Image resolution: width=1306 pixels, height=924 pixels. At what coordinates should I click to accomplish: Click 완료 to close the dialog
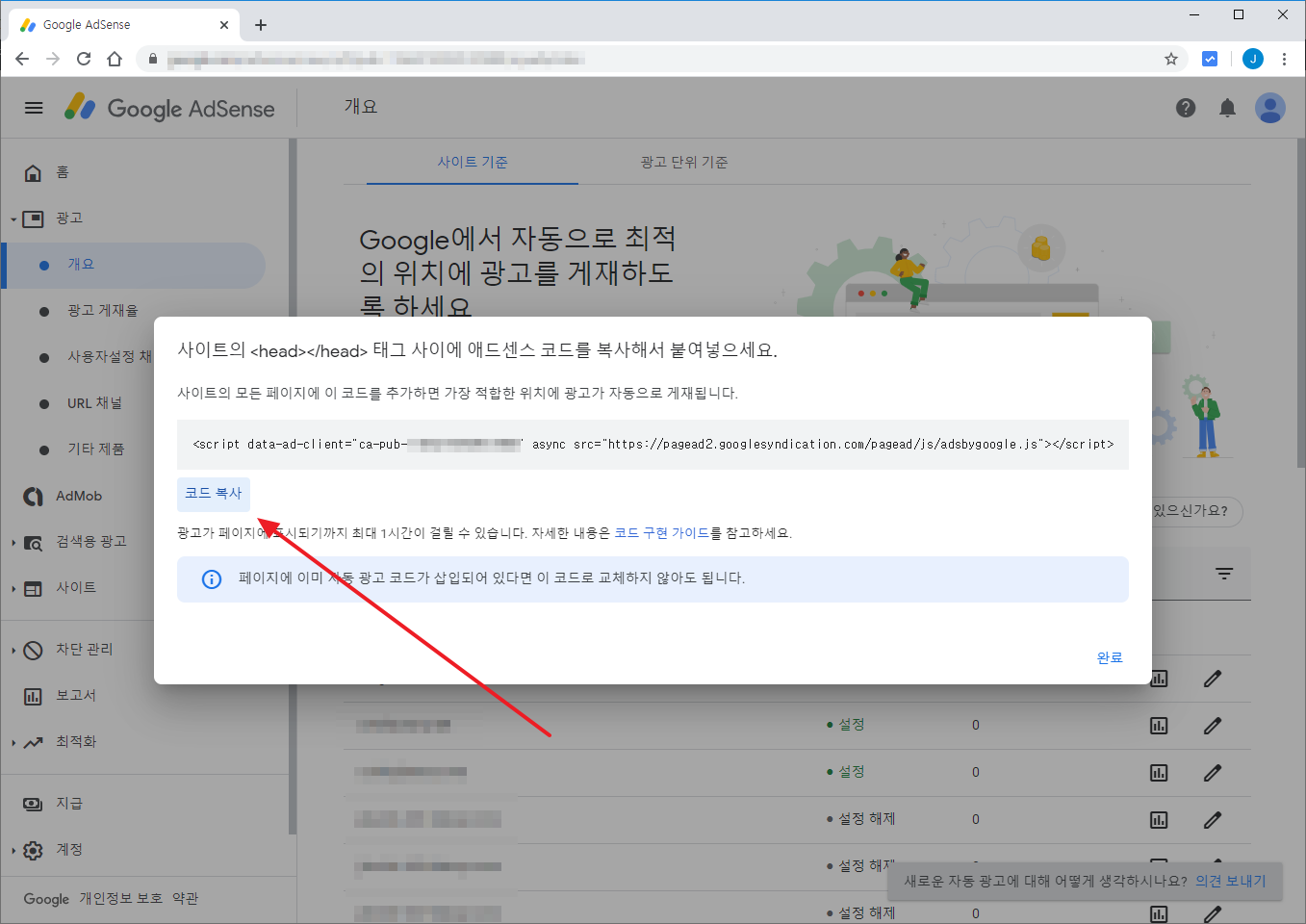pyautogui.click(x=1110, y=657)
